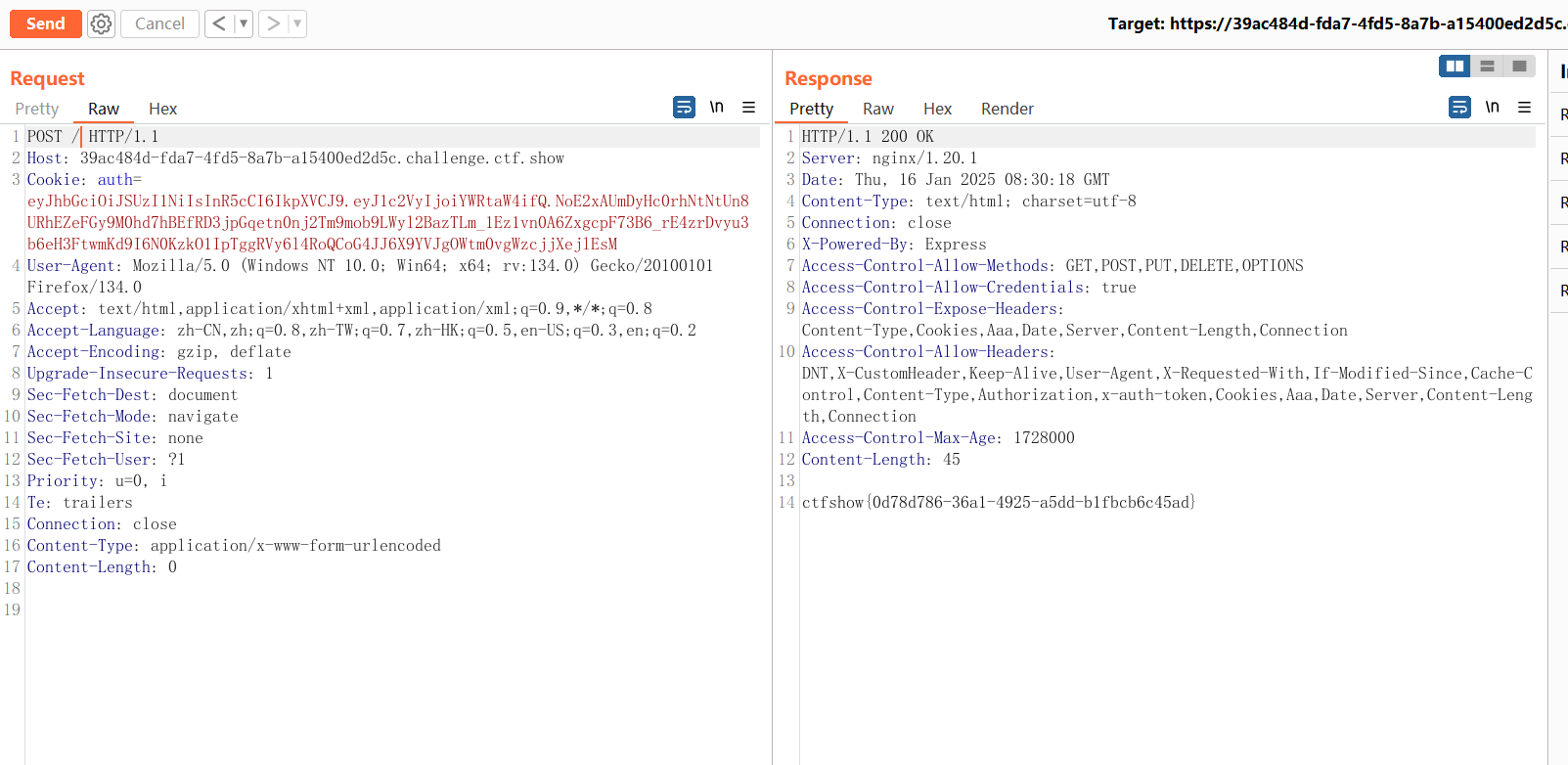Image resolution: width=1568 pixels, height=765 pixels.
Task: Click the Cancel button
Action: point(159,23)
